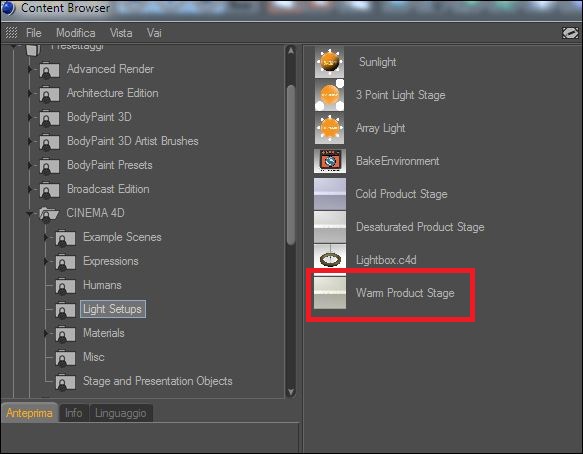Viewport: 583px width, 454px height.
Task: Click the eye icon at the menu bar's right end
Action: (x=570, y=33)
